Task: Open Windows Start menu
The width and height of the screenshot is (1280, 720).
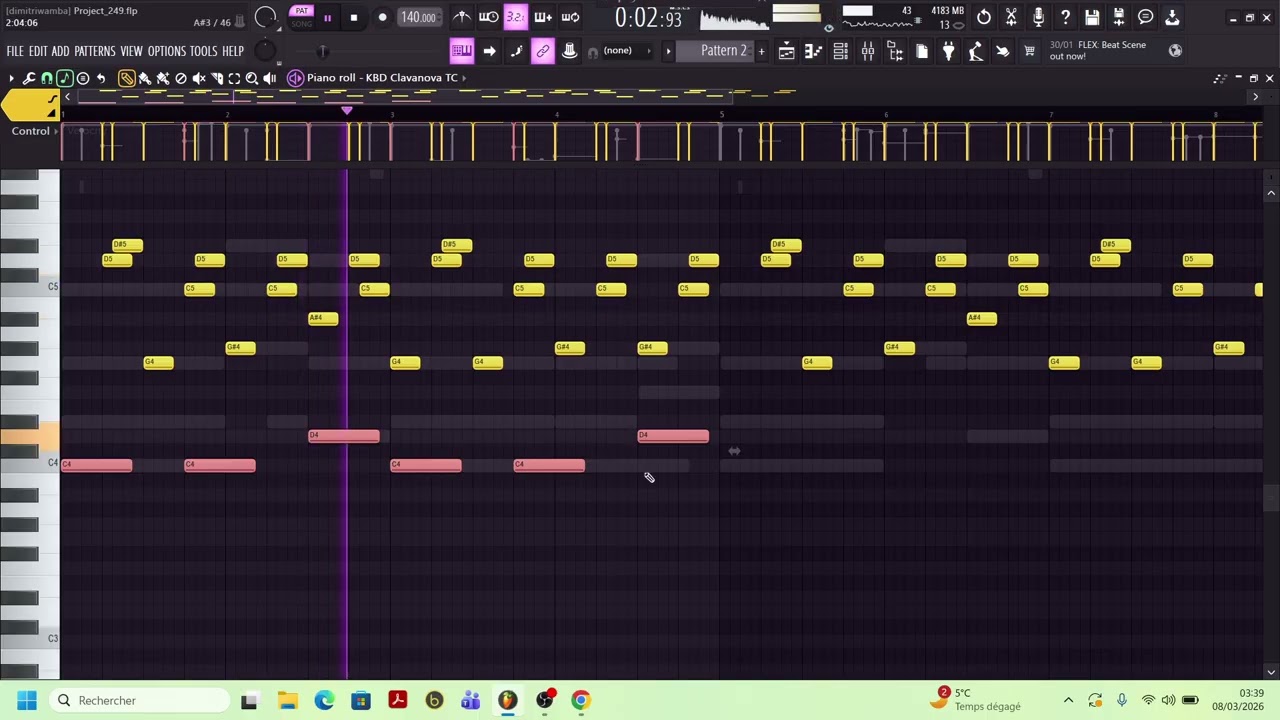Action: click(26, 700)
